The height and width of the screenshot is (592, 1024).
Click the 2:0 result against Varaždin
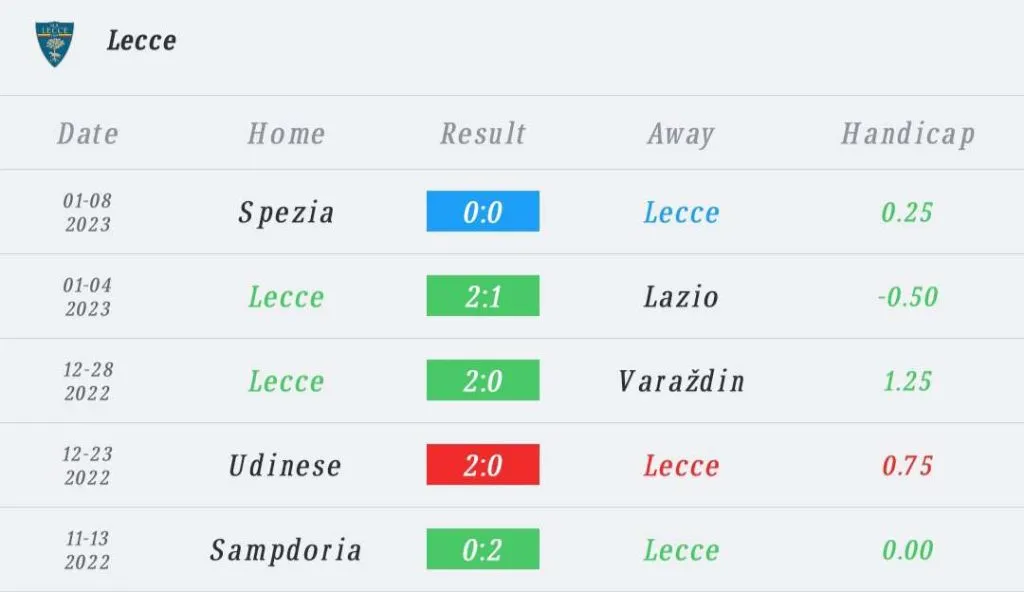(483, 381)
